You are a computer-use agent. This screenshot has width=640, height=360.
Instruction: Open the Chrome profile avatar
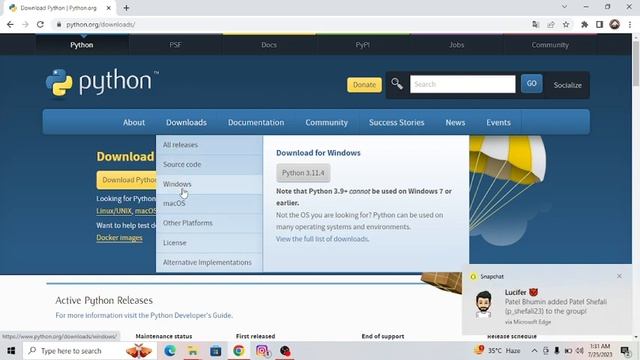point(615,24)
